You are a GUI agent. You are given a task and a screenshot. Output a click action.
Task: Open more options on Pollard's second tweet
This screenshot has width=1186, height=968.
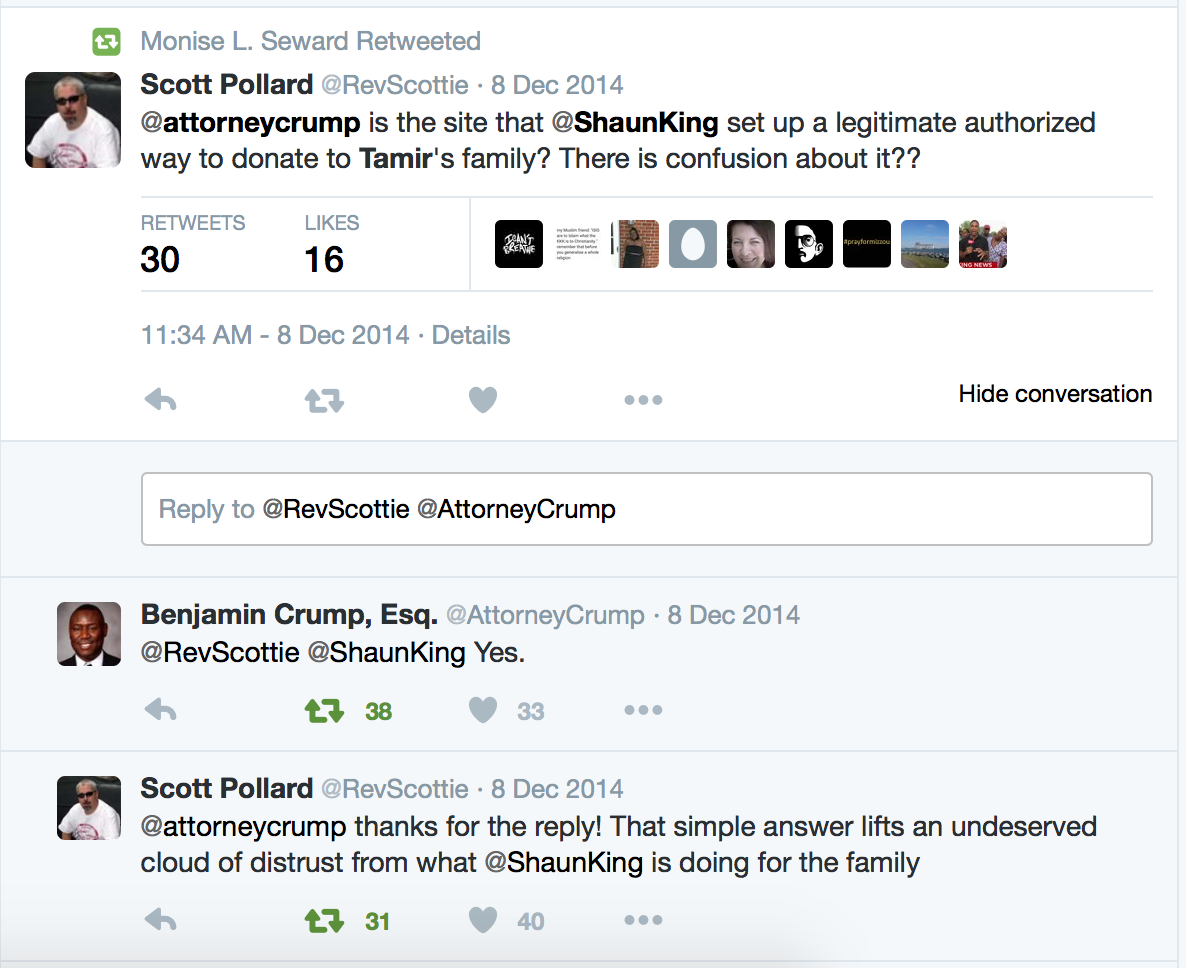(x=643, y=920)
